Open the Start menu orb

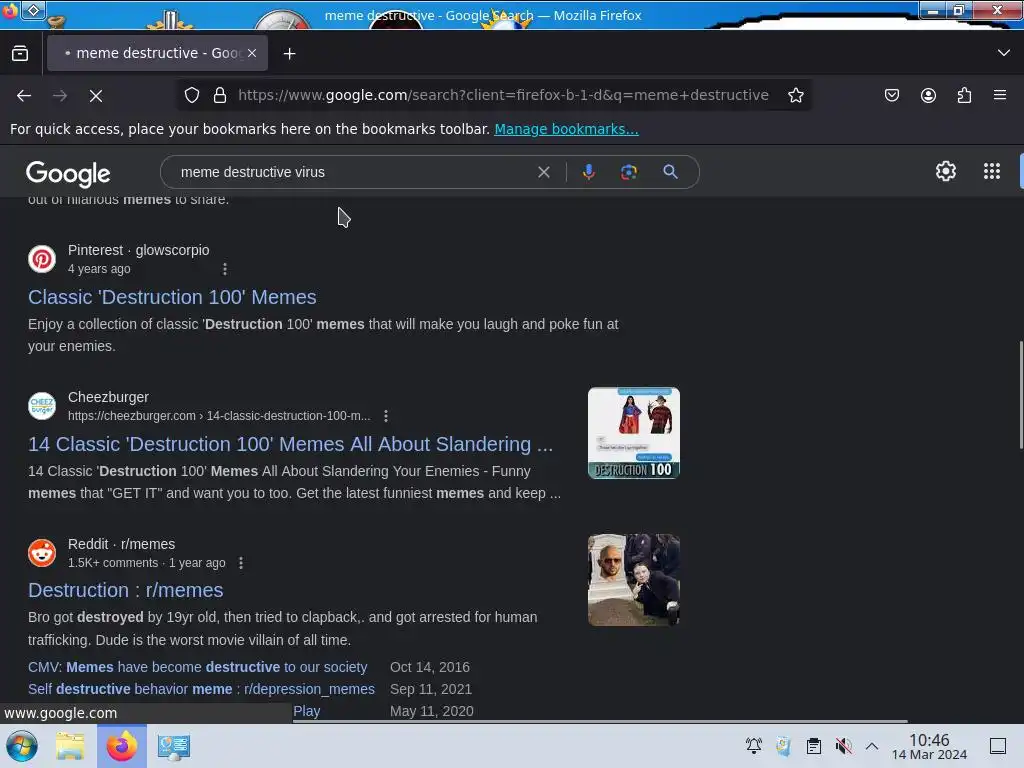click(x=22, y=746)
